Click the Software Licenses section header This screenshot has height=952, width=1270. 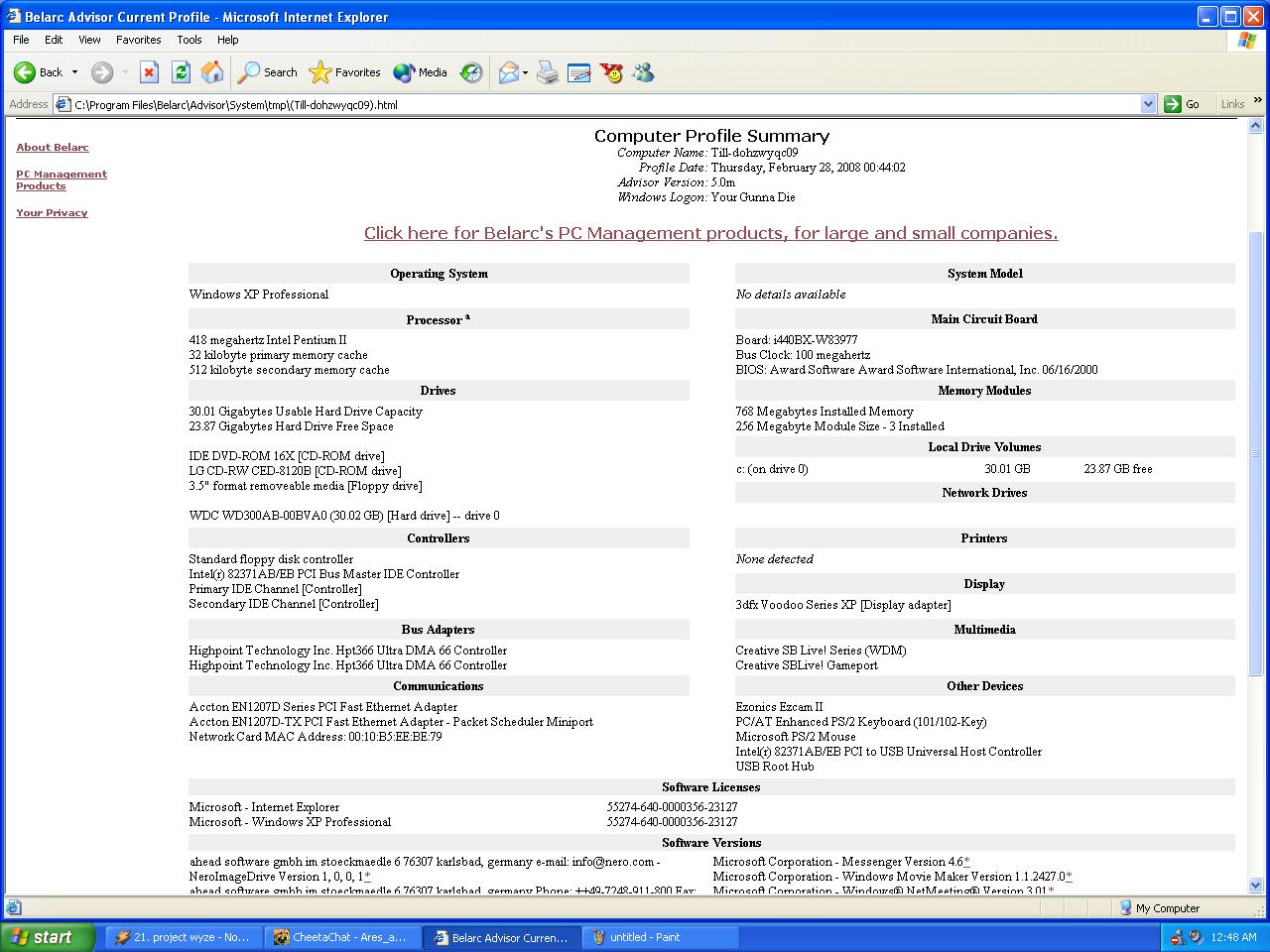[711, 787]
